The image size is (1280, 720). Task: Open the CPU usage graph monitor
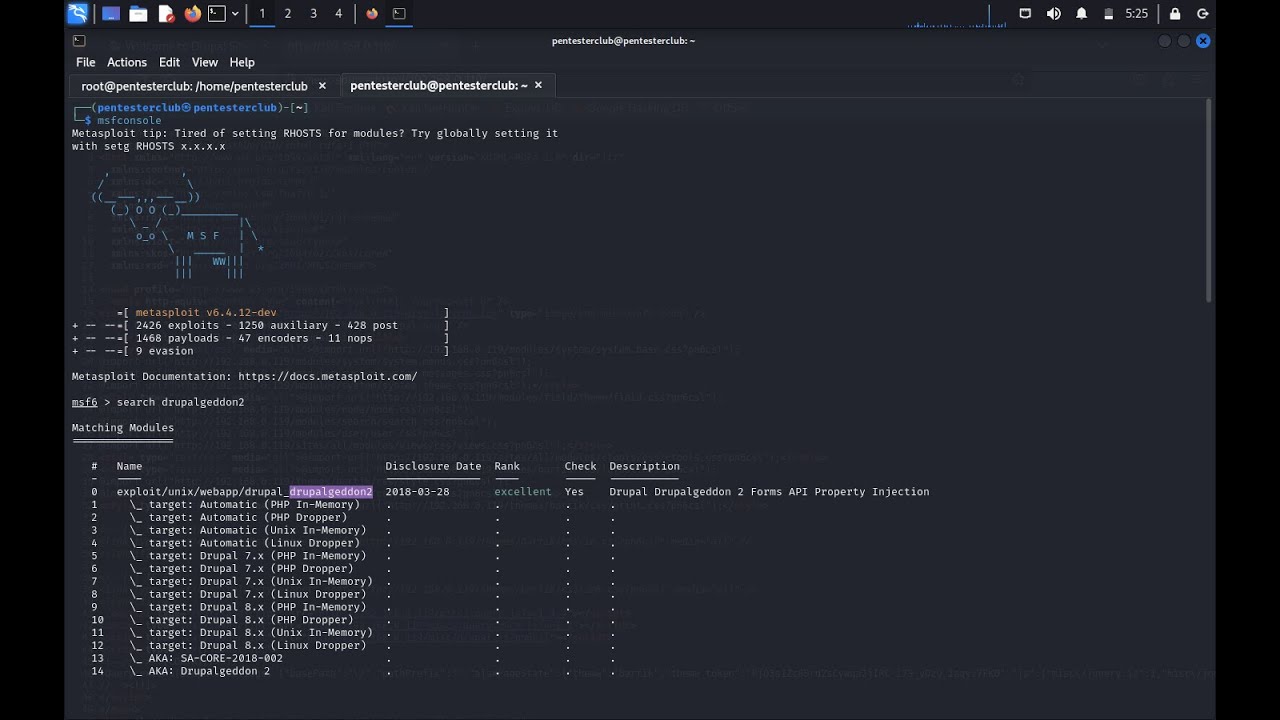tap(958, 14)
